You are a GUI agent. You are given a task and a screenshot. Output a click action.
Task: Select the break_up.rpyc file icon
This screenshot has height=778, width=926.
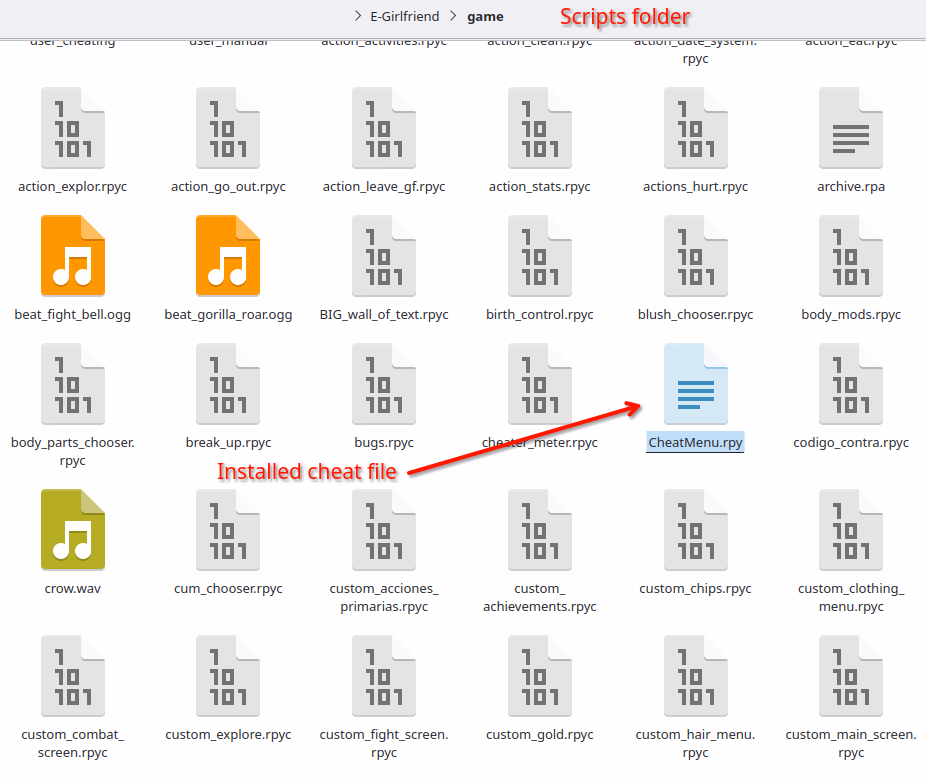[228, 384]
